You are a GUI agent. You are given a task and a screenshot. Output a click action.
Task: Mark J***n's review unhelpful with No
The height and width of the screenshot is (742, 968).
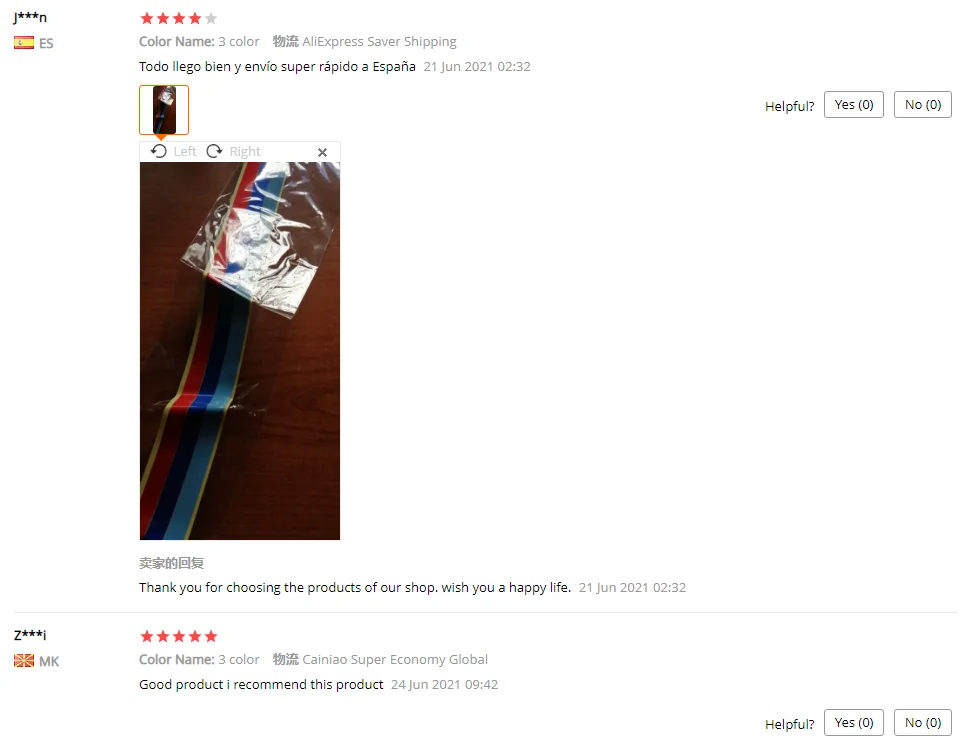pos(923,105)
